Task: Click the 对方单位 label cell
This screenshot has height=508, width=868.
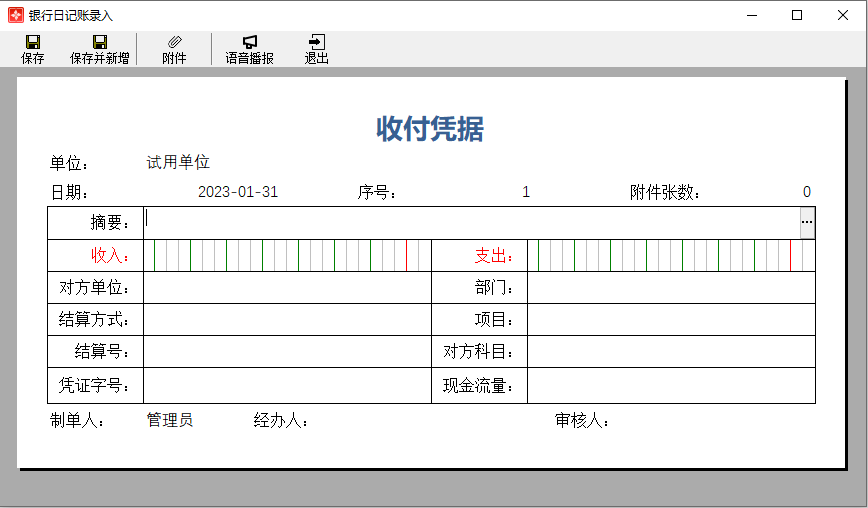Action: point(95,287)
